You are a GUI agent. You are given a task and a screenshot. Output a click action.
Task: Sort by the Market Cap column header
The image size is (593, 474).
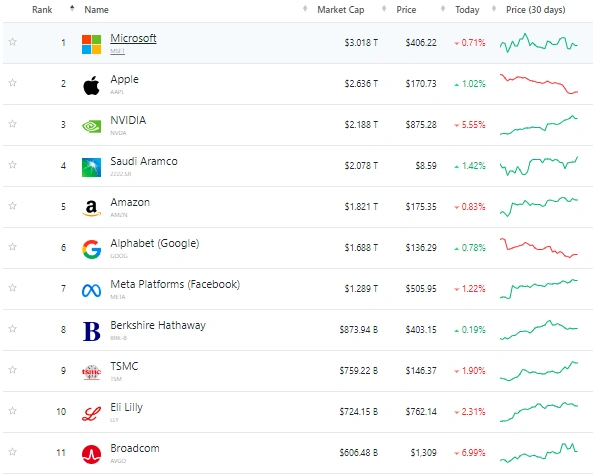[x=340, y=10]
